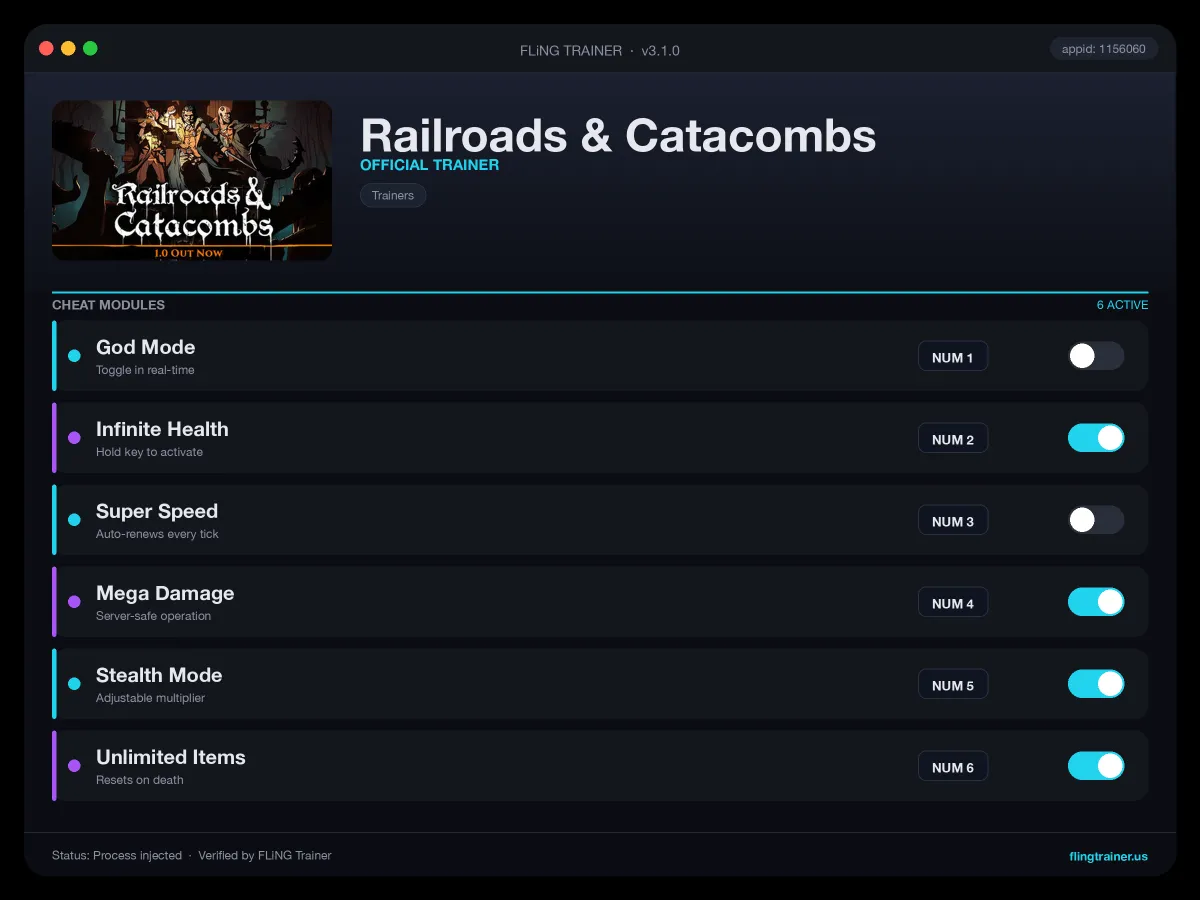
Task: Click the OFFICIAL TRAINER subtitle
Action: [x=429, y=165]
